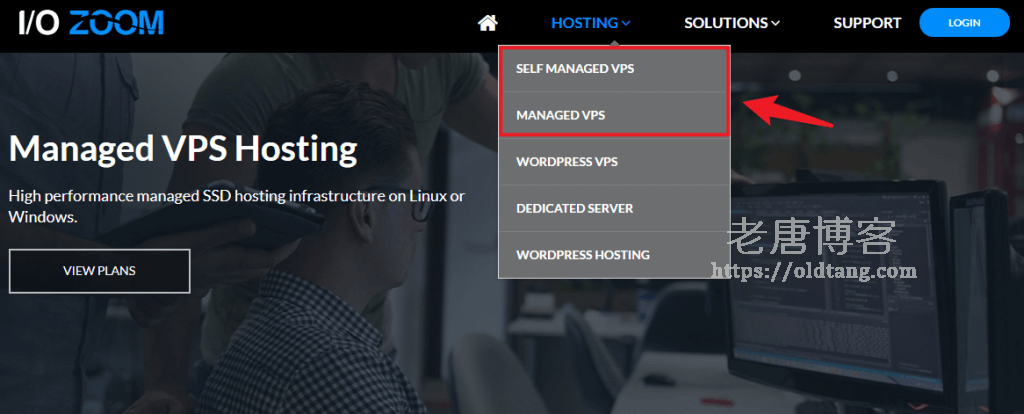Viewport: 1024px width, 414px height.
Task: Click the oldtang.com watermark URL
Action: click(x=813, y=270)
